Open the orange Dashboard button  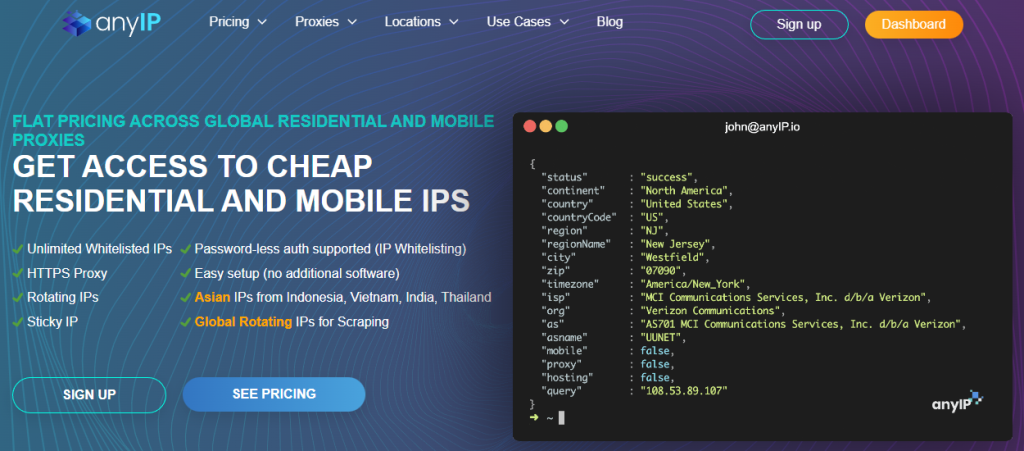tap(913, 25)
